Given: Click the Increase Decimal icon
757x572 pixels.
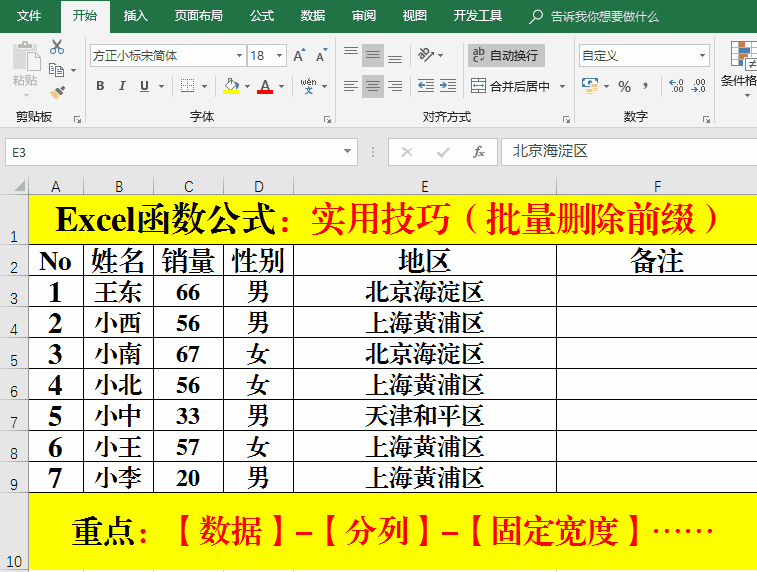Looking at the screenshot, I should point(677,86).
